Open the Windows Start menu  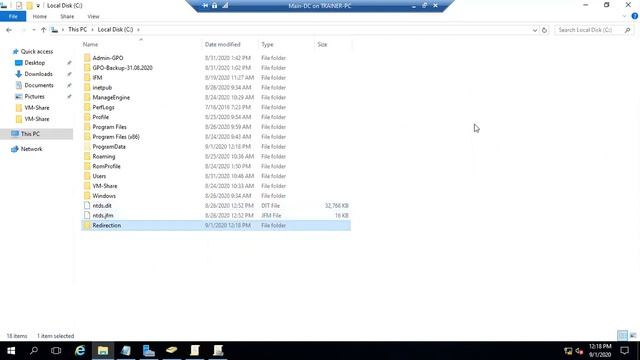[x=11, y=351]
